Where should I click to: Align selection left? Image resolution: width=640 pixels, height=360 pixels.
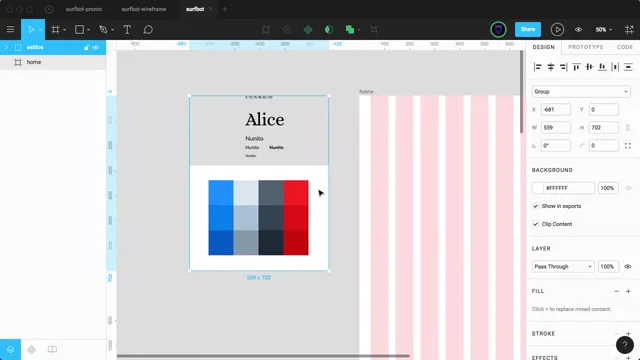(538, 67)
